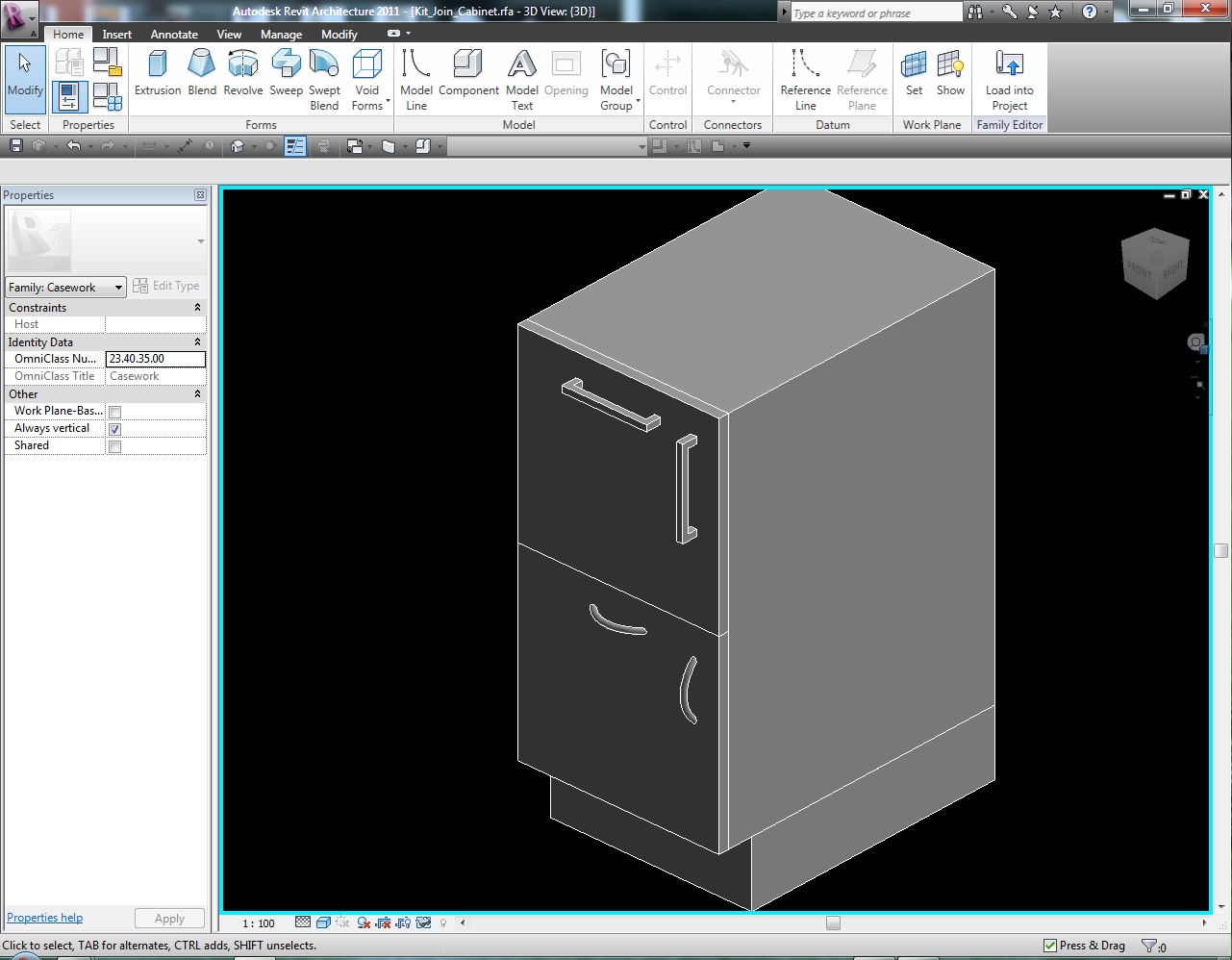The height and width of the screenshot is (960, 1232).
Task: Toggle the Reveal Hidden Elements lightbulb
Action: coord(443,922)
